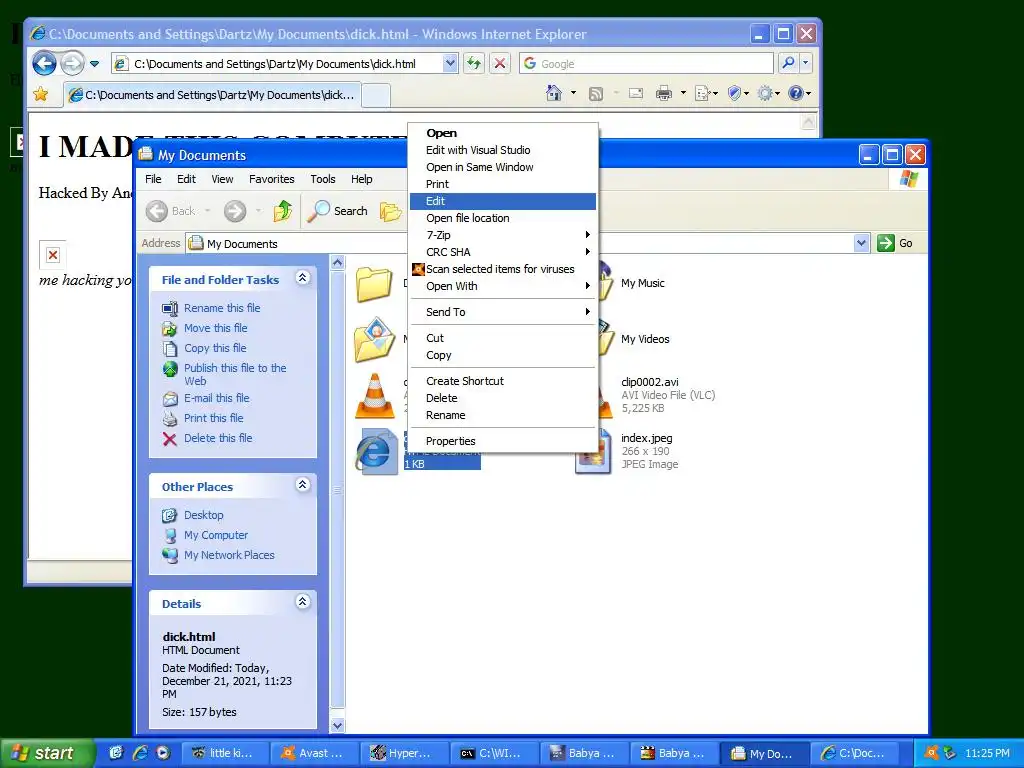
Task: Click the E-mail this file link
Action: point(217,398)
